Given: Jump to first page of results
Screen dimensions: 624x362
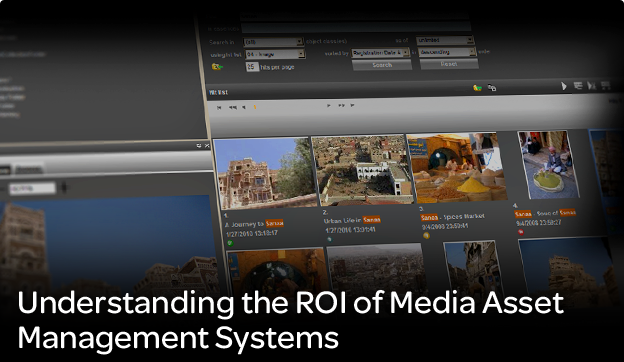Looking at the screenshot, I should click(219, 107).
